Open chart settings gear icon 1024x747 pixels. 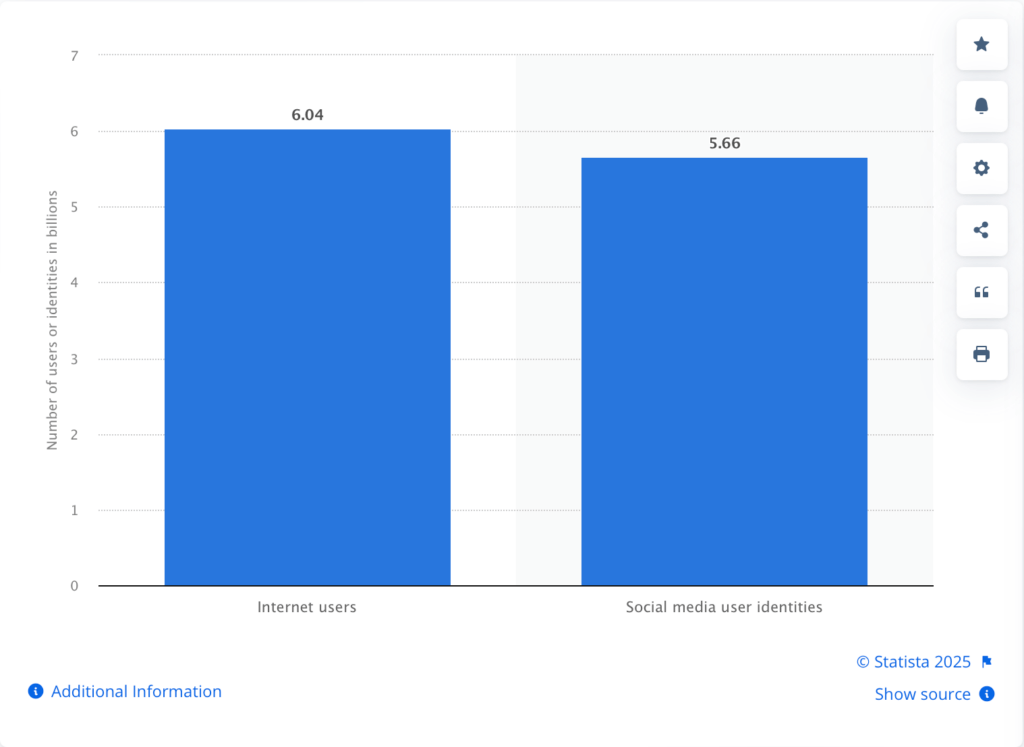coord(981,168)
